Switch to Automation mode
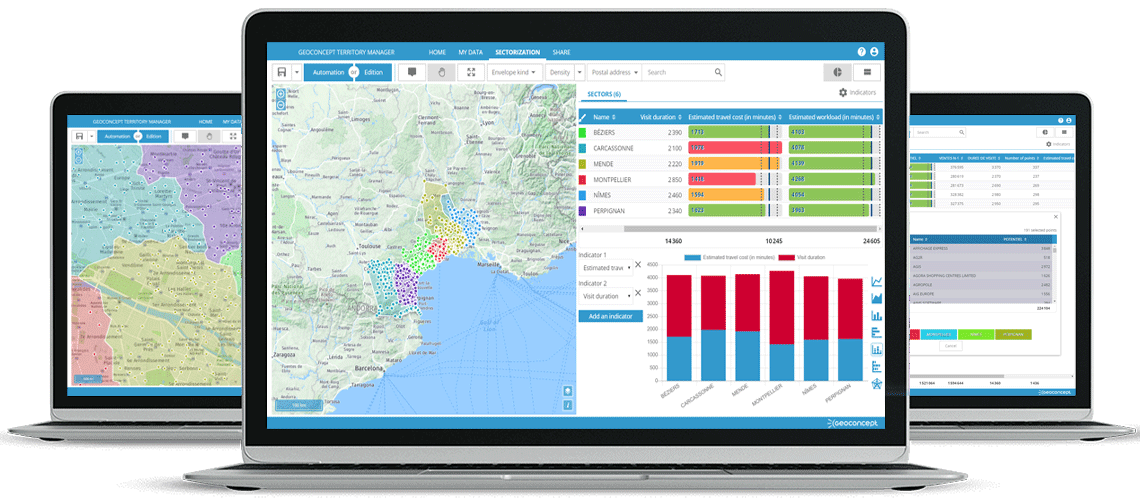 click(328, 72)
